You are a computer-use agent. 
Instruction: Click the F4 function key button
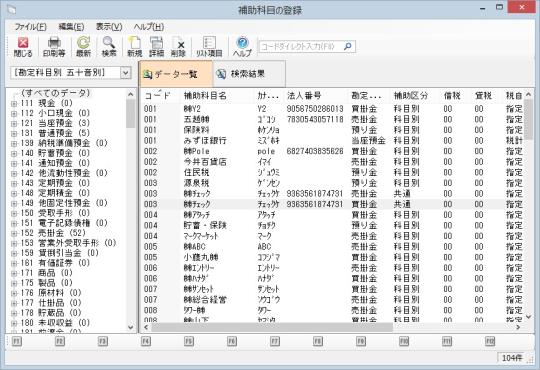[x=146, y=341]
